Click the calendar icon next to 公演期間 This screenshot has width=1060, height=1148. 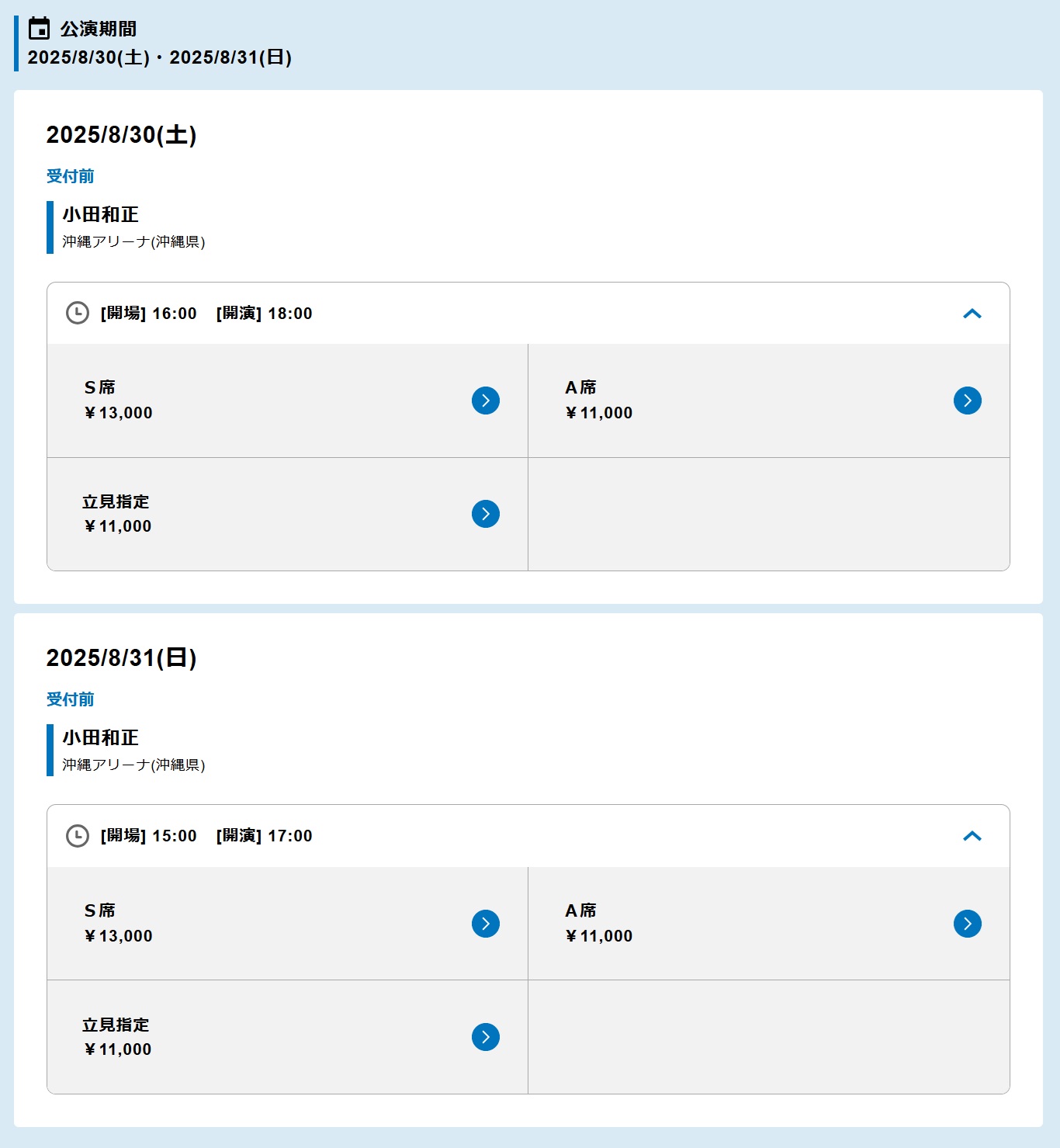tap(39, 29)
